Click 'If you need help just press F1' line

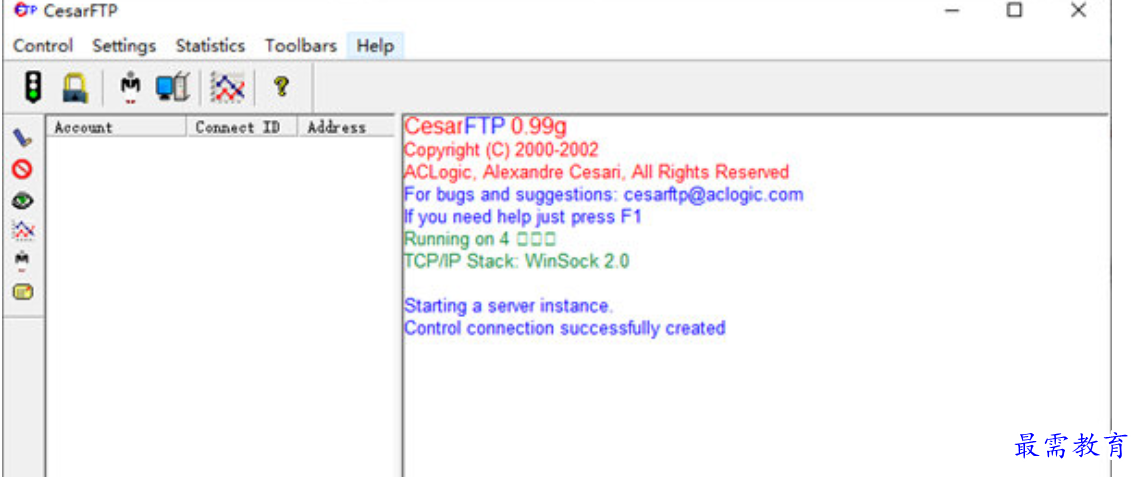[x=522, y=216]
